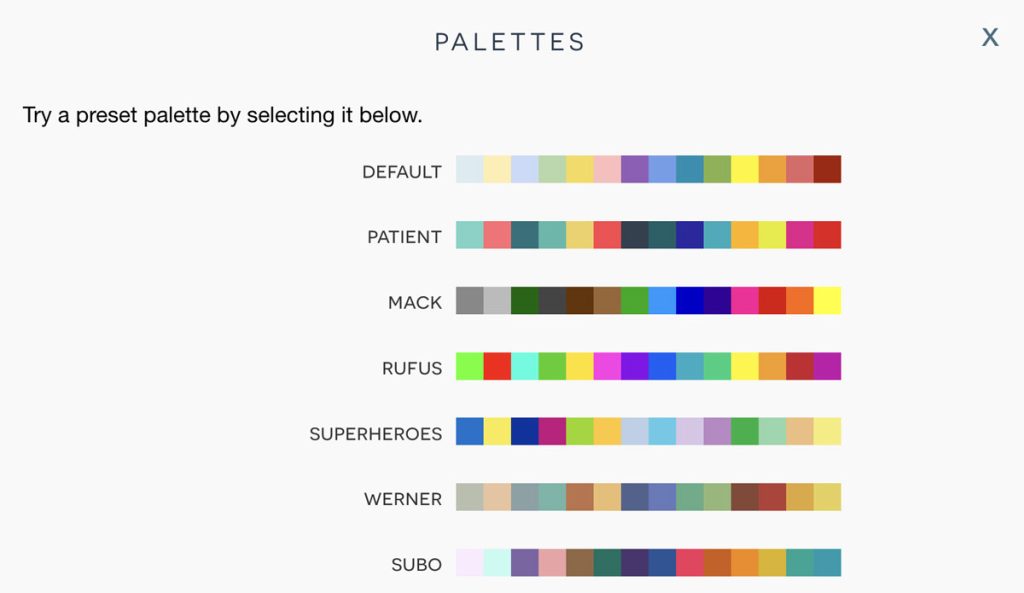1024x593 pixels.
Task: Click the teal swatch ending the SUBO strip
Action: click(x=827, y=564)
